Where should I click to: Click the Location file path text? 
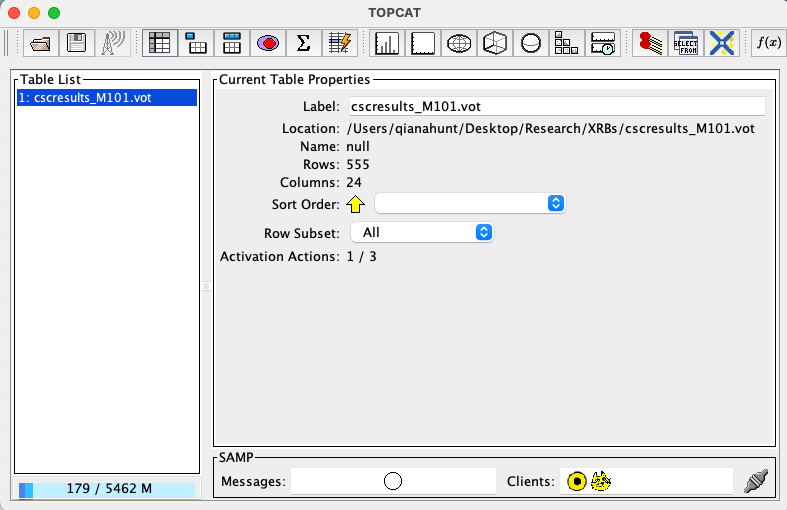(x=551, y=129)
